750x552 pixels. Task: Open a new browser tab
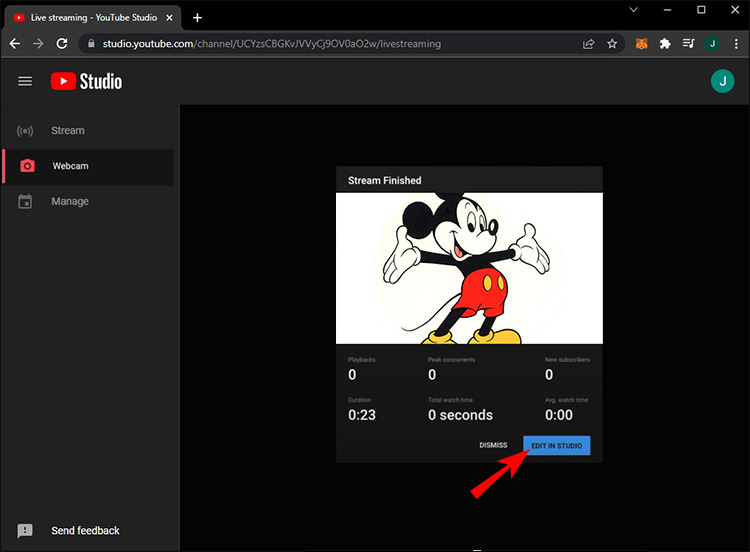point(197,18)
